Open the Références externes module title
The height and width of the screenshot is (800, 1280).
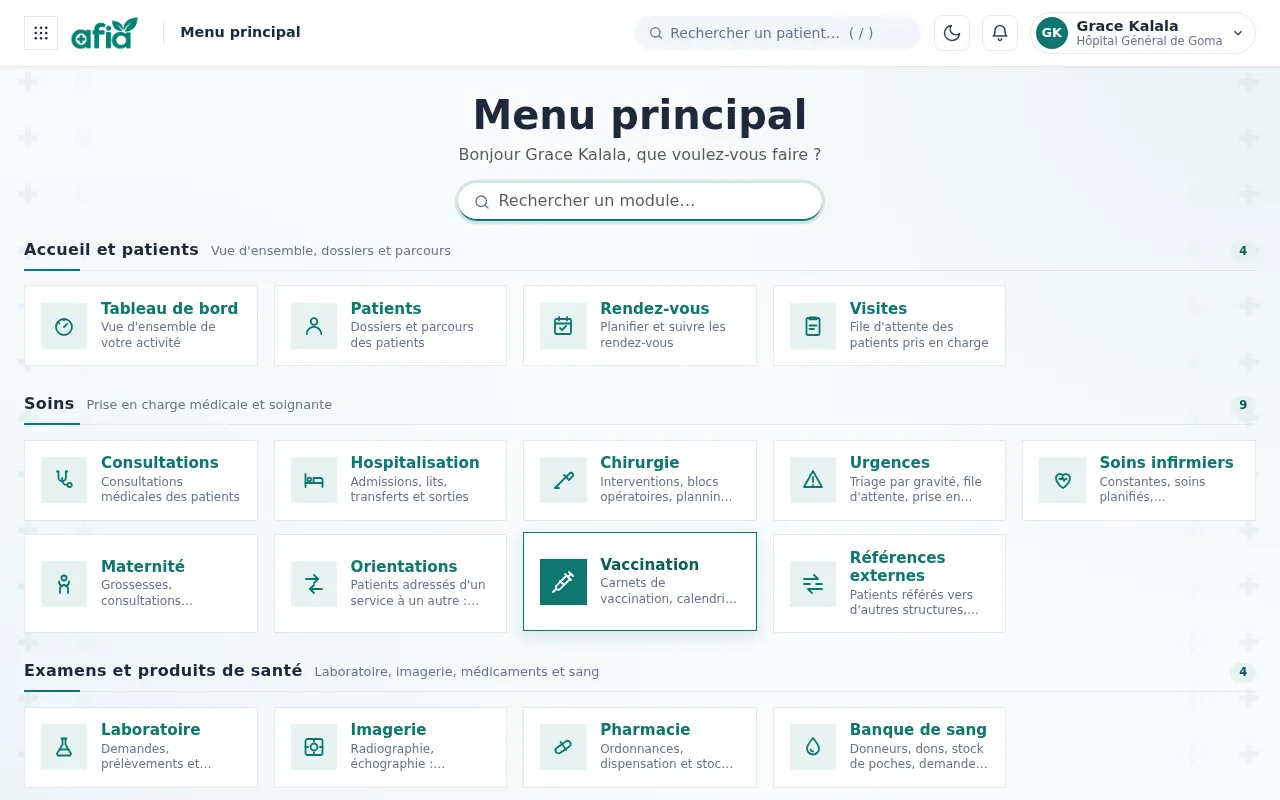tap(898, 566)
